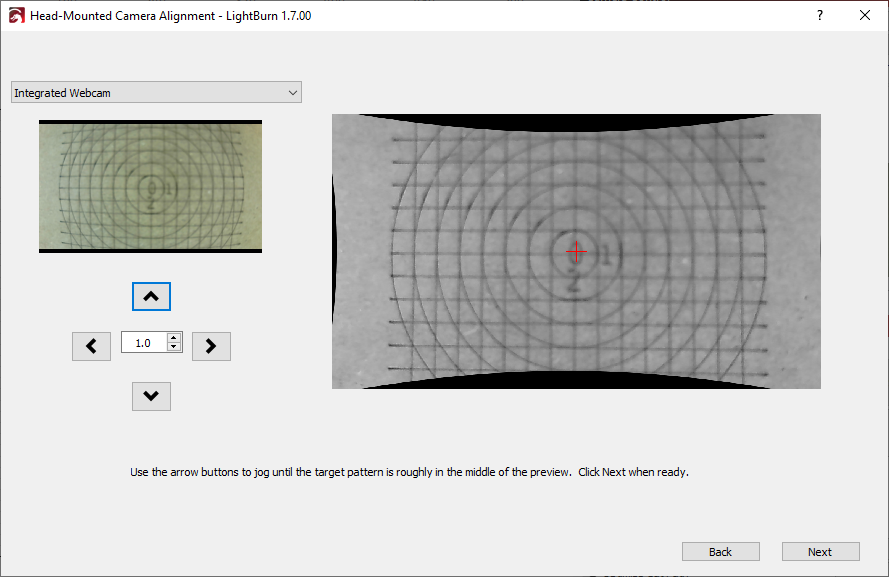Jog the camera up with the up arrow

[x=151, y=297]
